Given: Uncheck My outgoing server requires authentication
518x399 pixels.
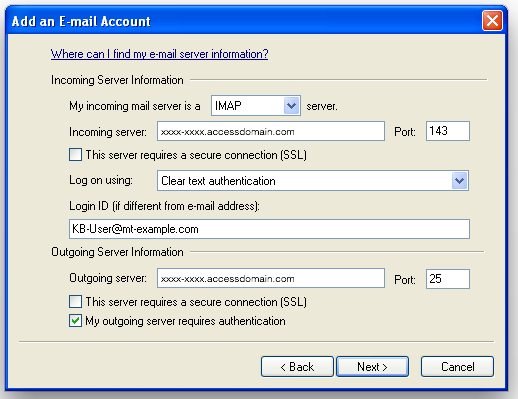Looking at the screenshot, I should (76, 321).
